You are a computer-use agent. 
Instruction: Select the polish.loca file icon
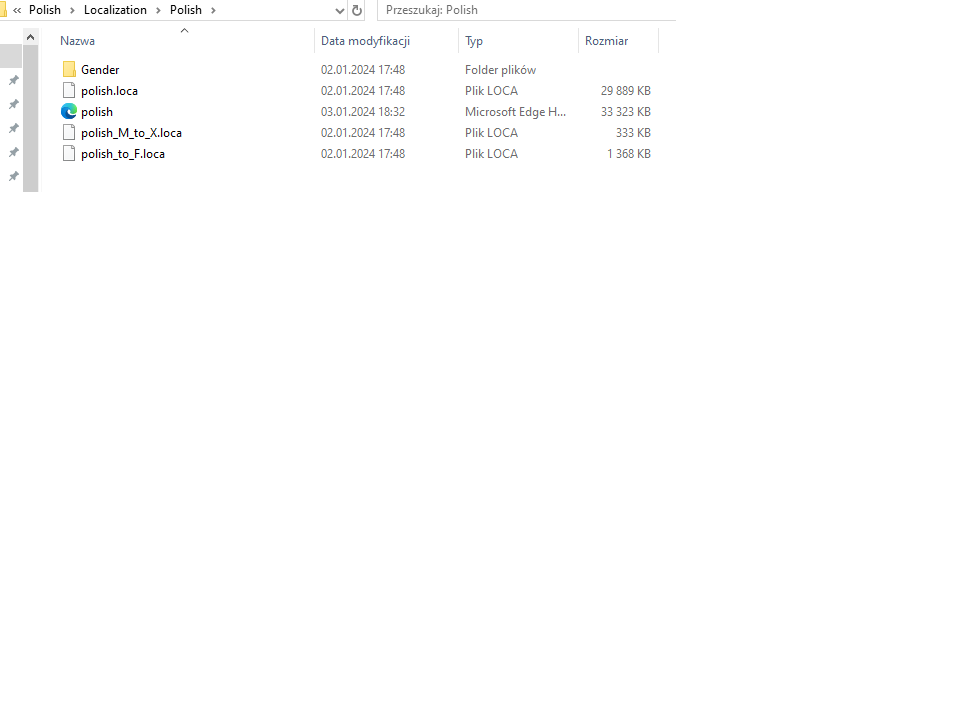[x=69, y=91]
